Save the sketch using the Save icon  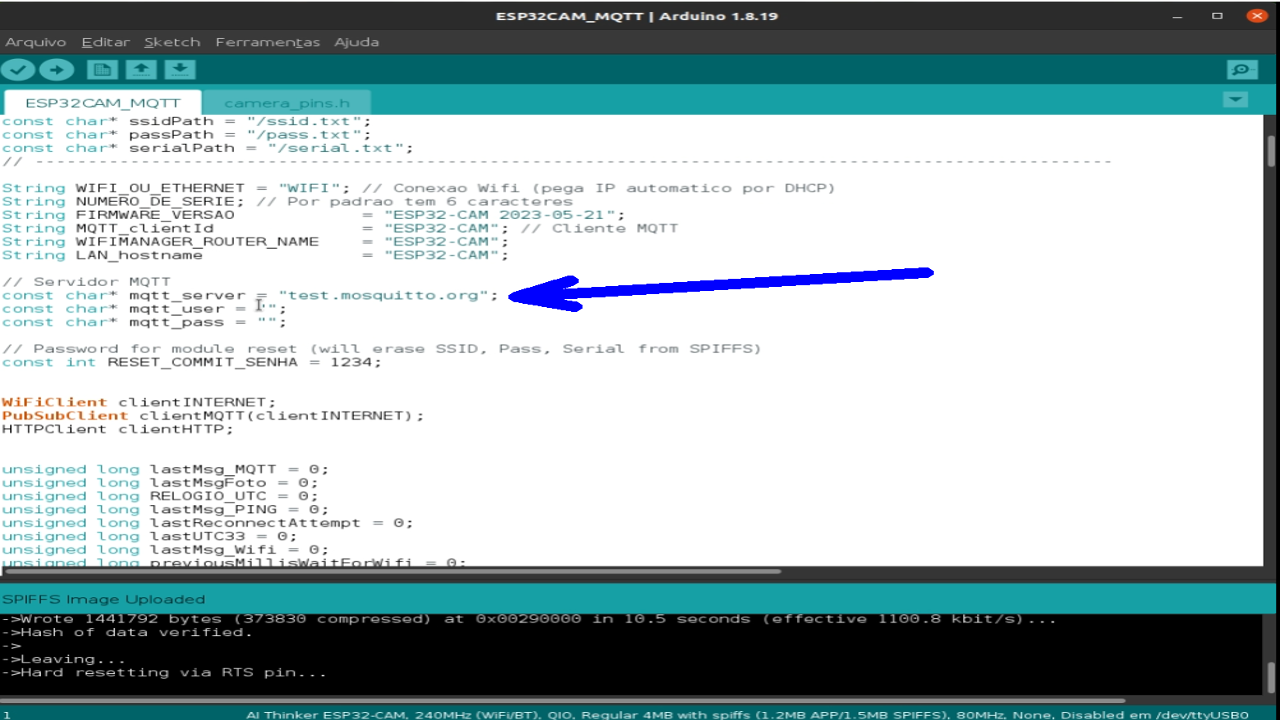tap(179, 69)
